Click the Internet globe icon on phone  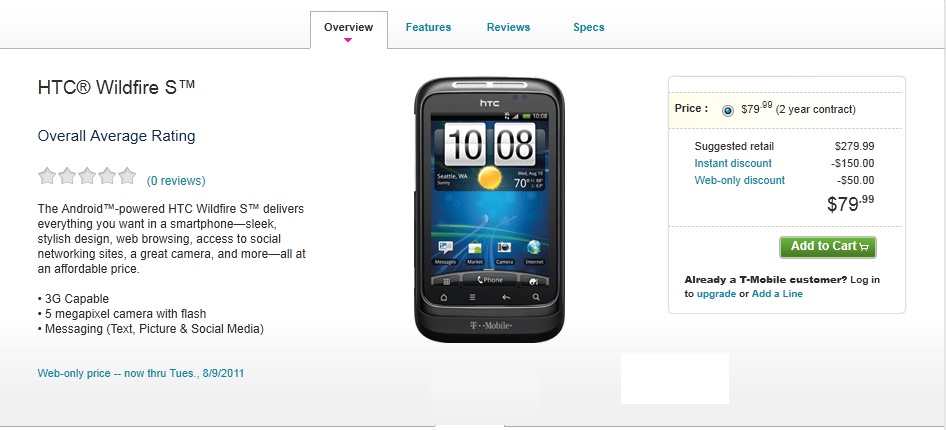tap(534, 252)
